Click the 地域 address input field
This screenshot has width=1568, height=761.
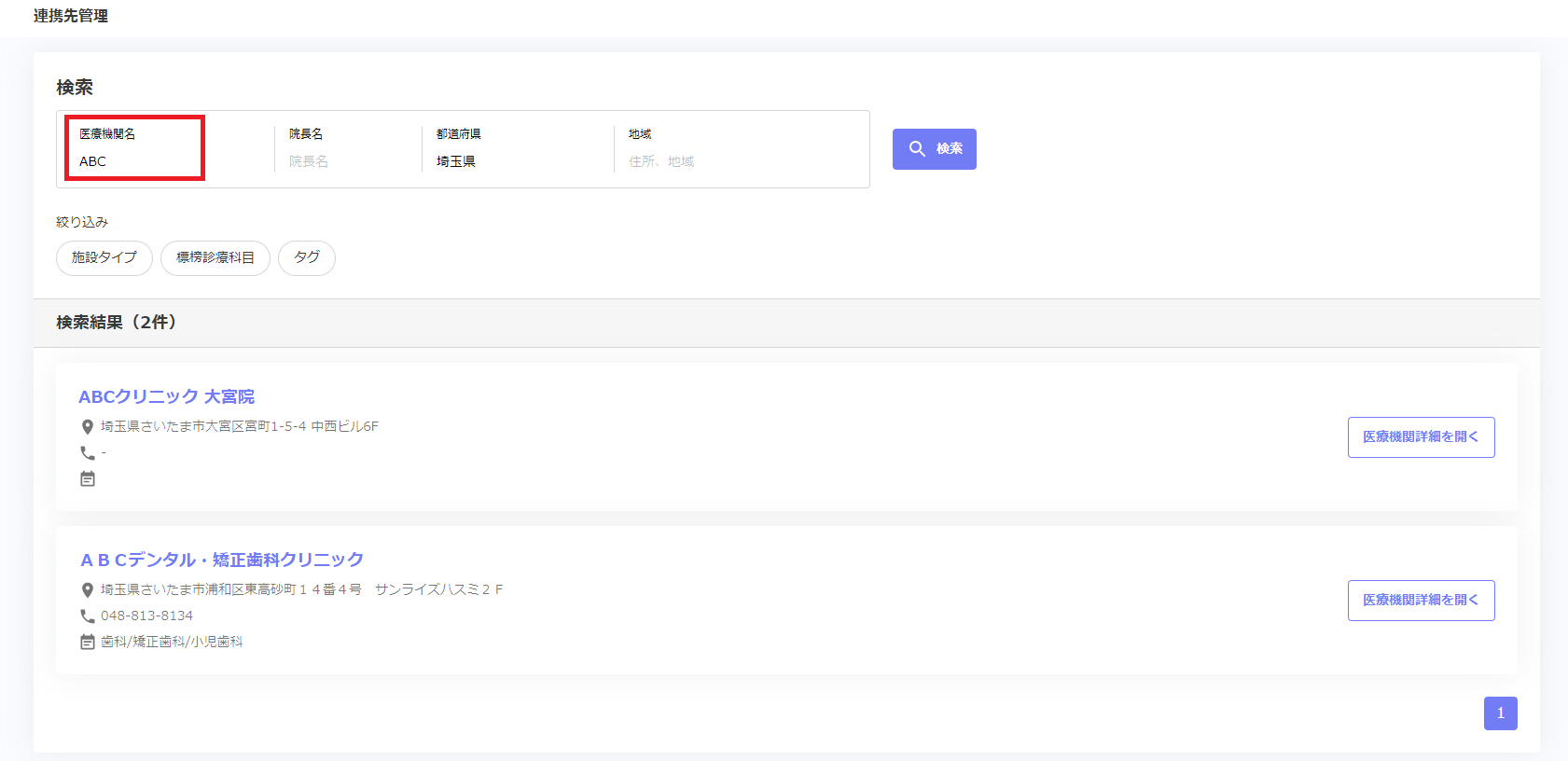(742, 161)
